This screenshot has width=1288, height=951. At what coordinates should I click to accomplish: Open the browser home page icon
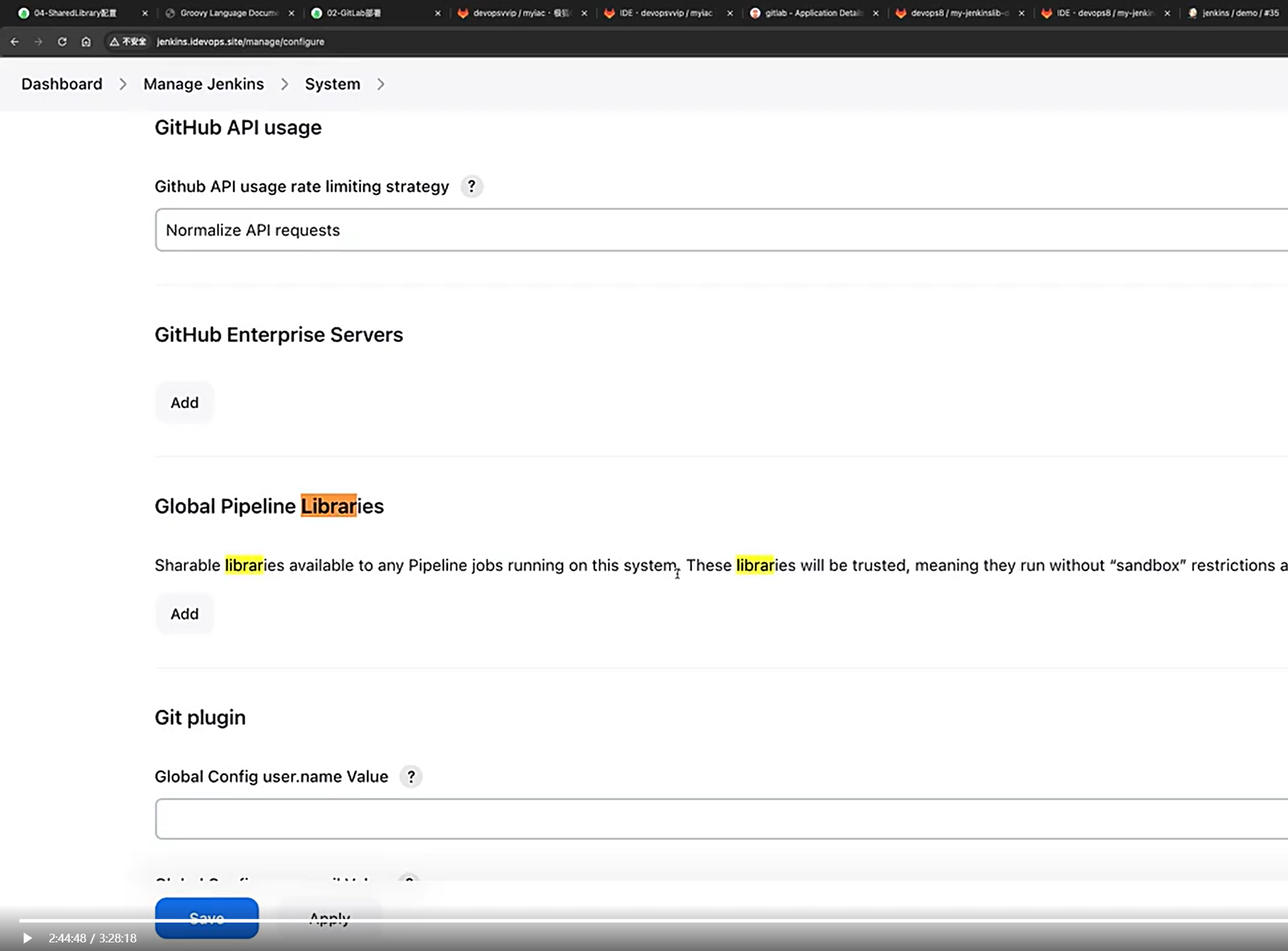pyautogui.click(x=86, y=42)
